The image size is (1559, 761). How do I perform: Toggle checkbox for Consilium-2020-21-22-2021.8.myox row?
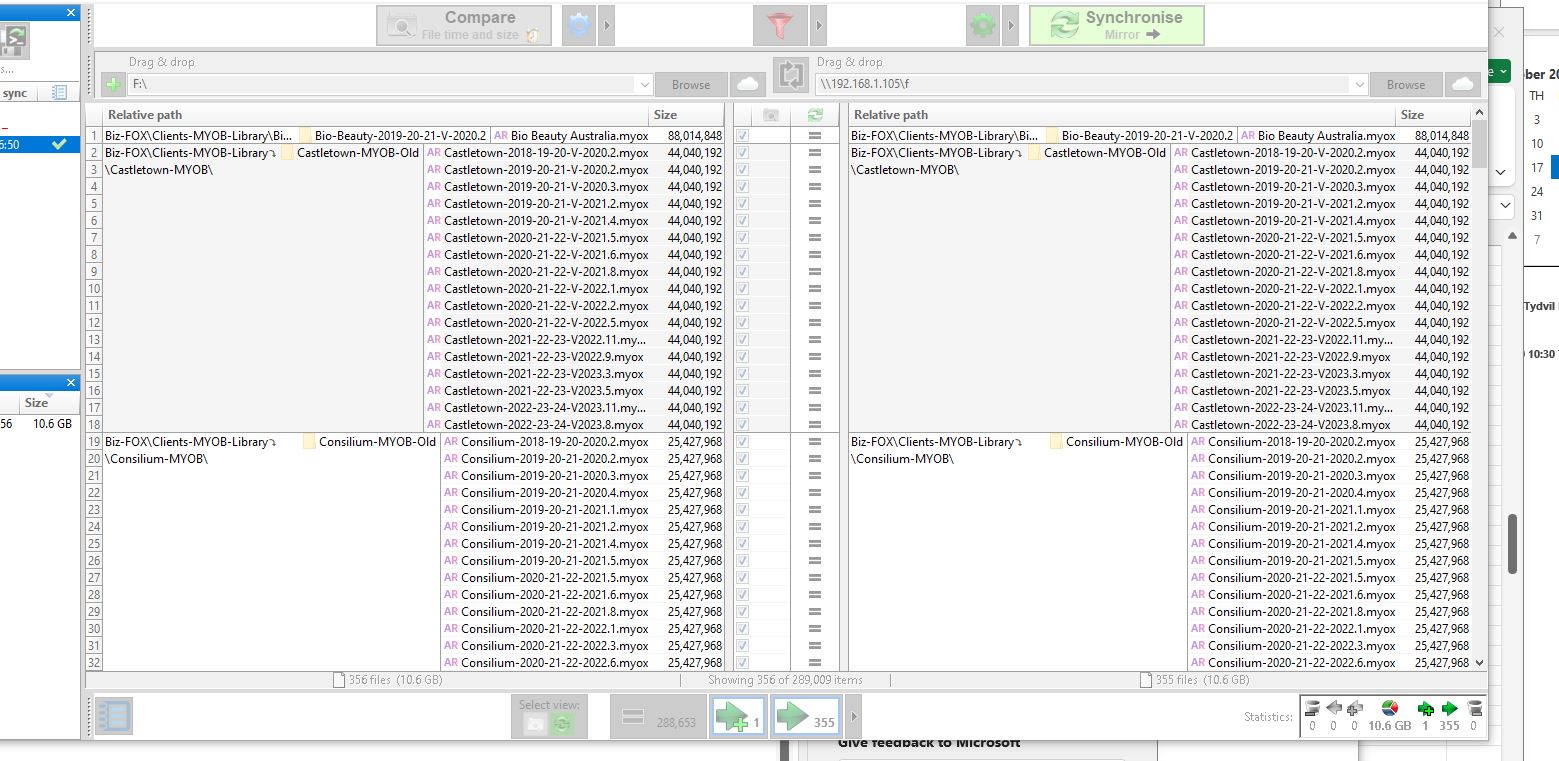click(x=743, y=612)
